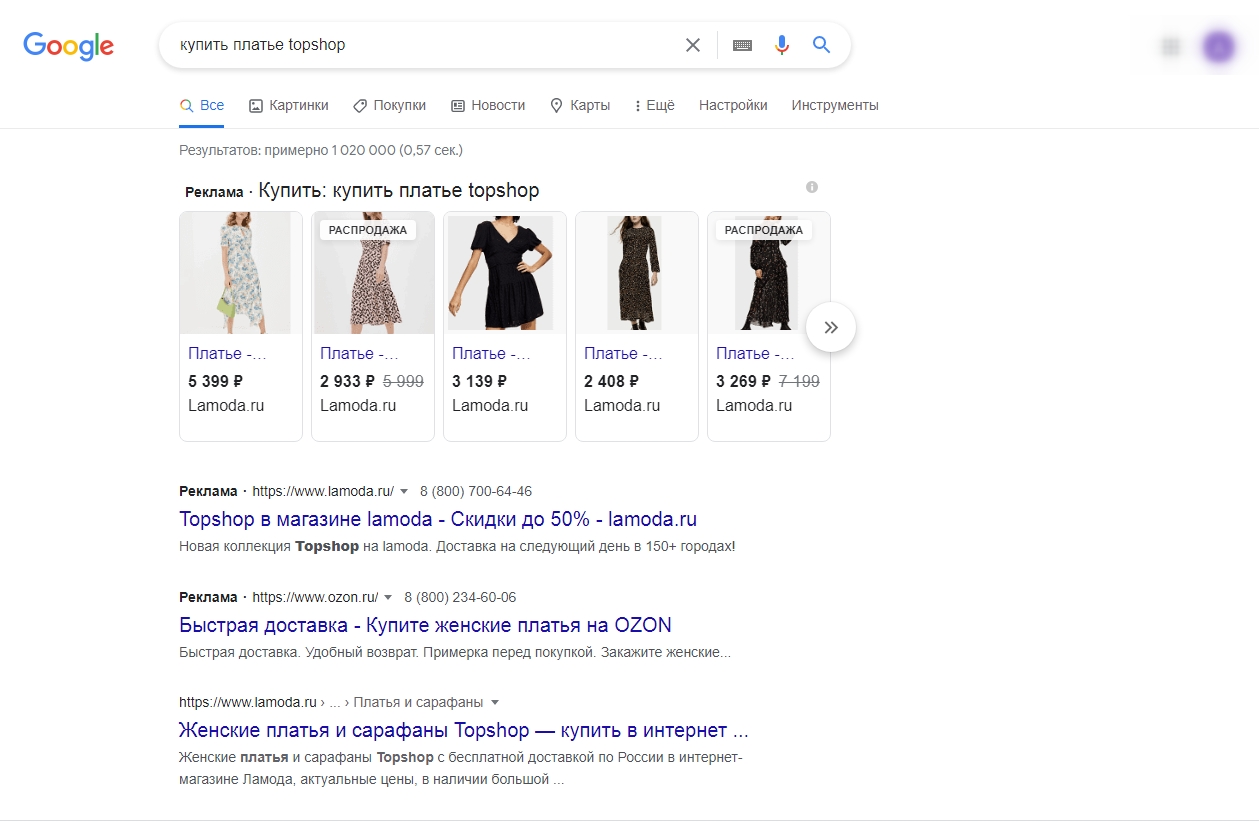Click phone number 8 (800) 700-64-46
Viewport: 1259px width, 823px height.
point(476,491)
